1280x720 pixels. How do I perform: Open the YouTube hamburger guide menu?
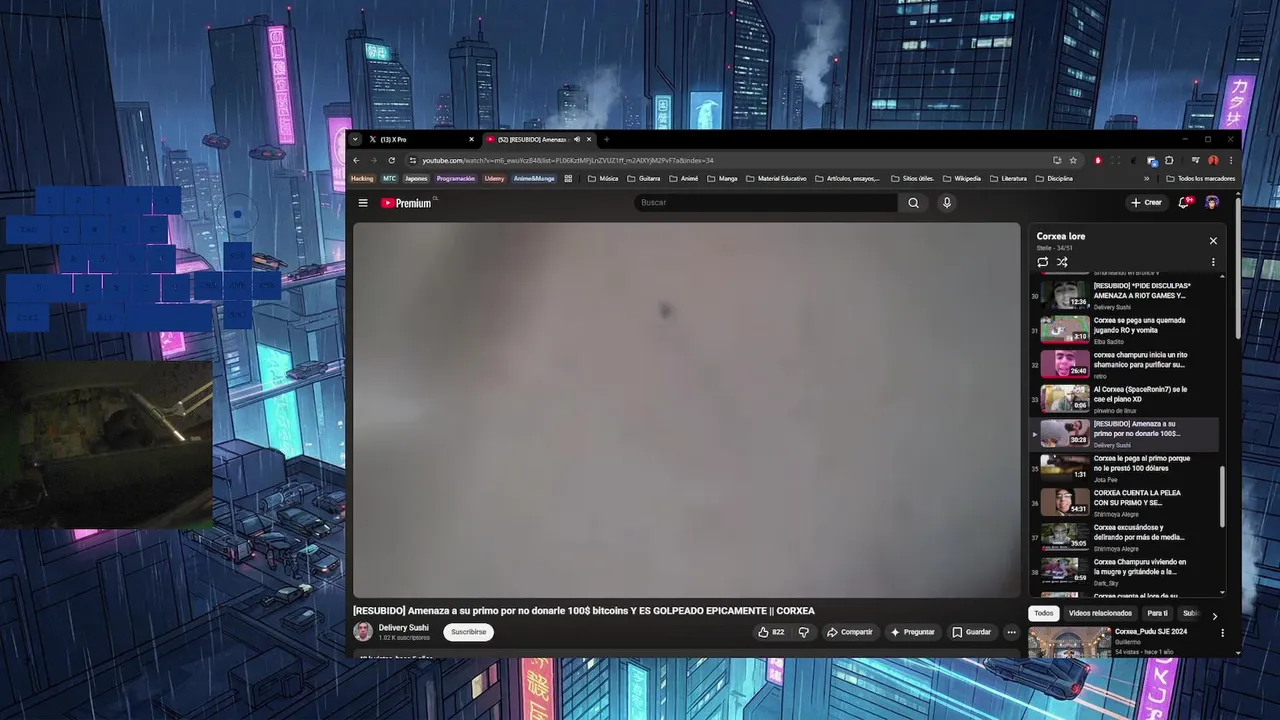click(363, 203)
